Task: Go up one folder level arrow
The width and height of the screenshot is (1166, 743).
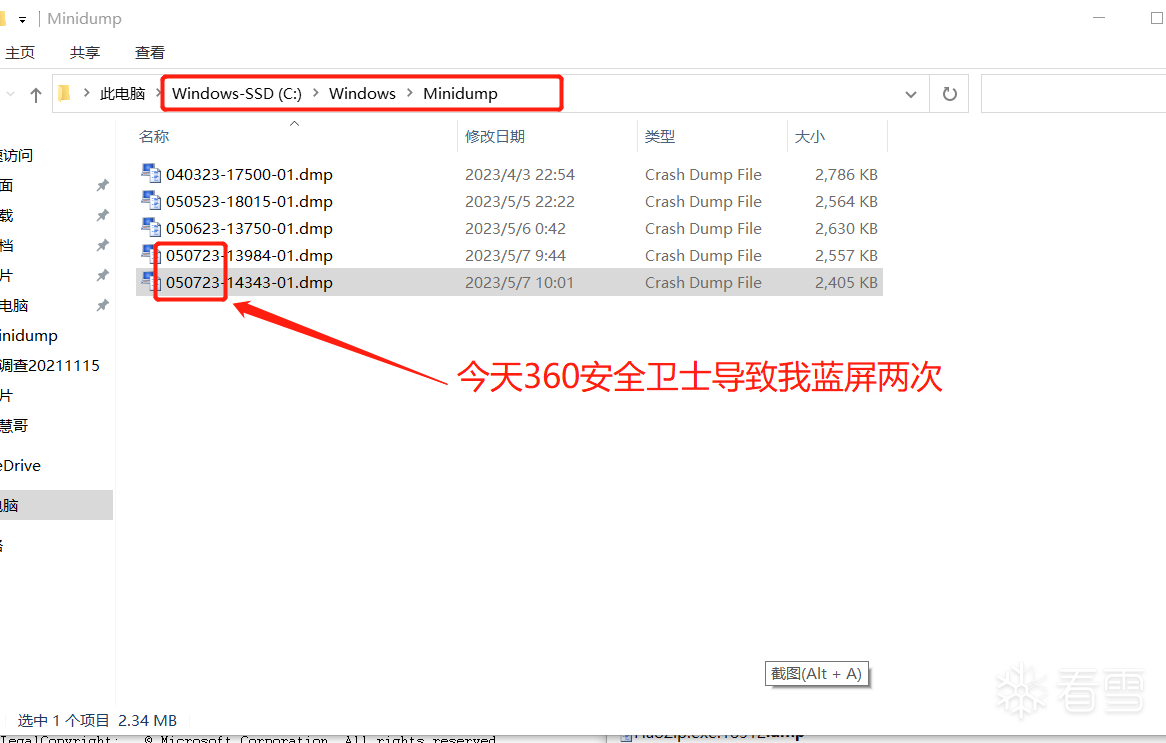Action: (35, 94)
